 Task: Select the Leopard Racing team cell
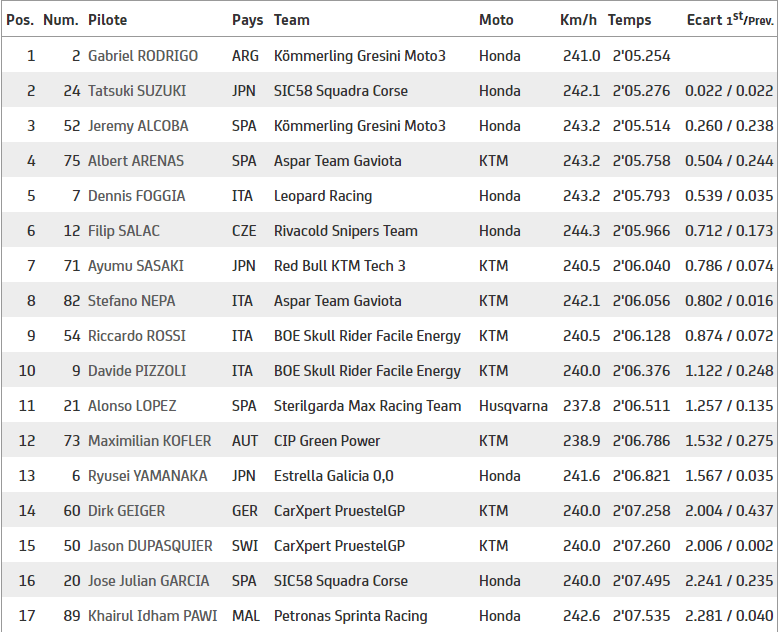pyautogui.click(x=323, y=196)
